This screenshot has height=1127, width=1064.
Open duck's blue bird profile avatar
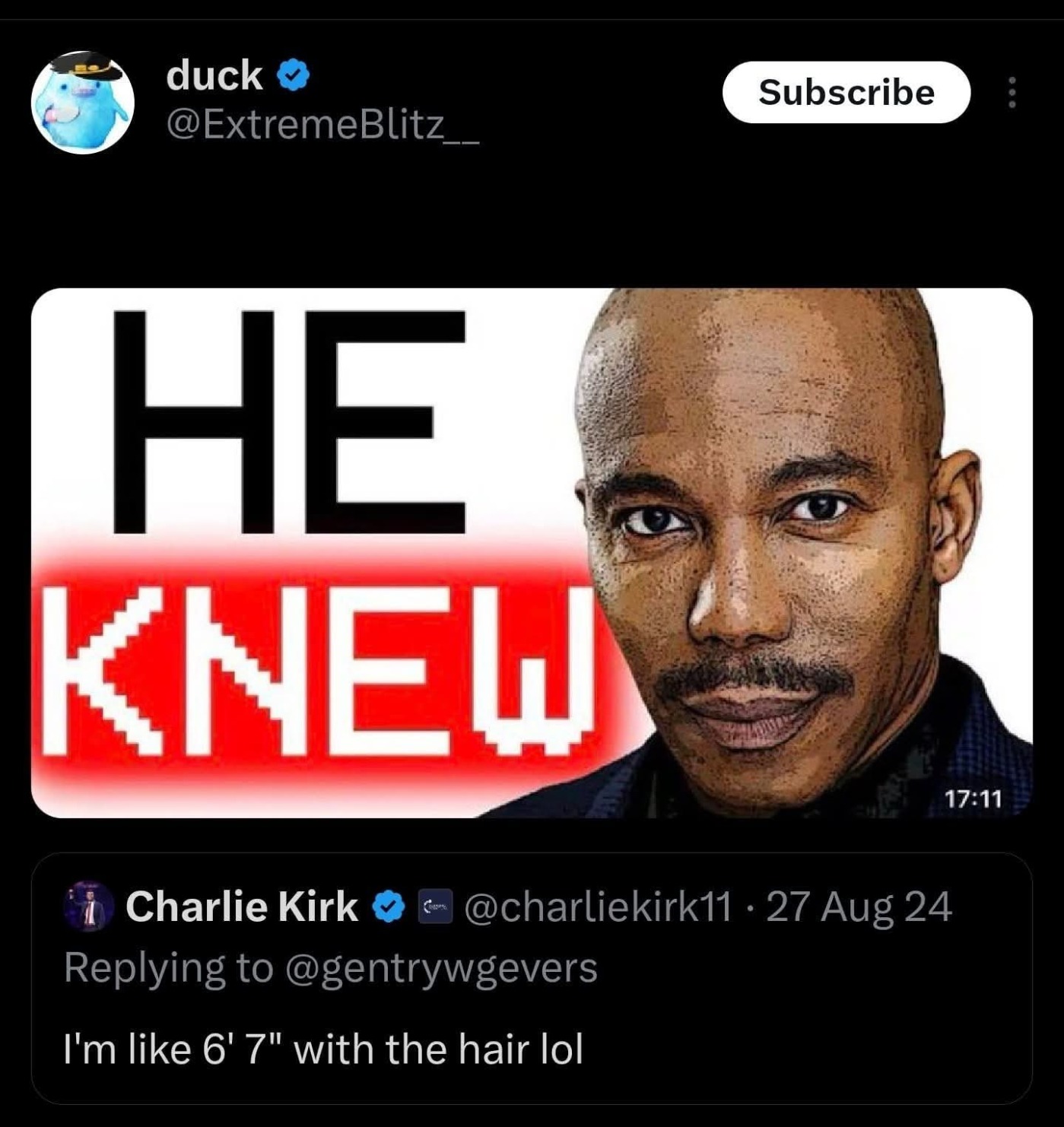(x=83, y=102)
